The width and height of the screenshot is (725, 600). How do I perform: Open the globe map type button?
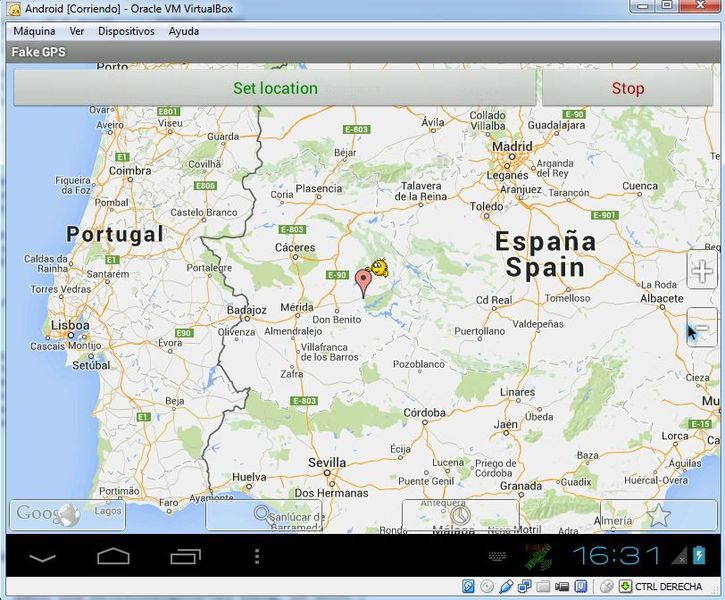[x=68, y=514]
